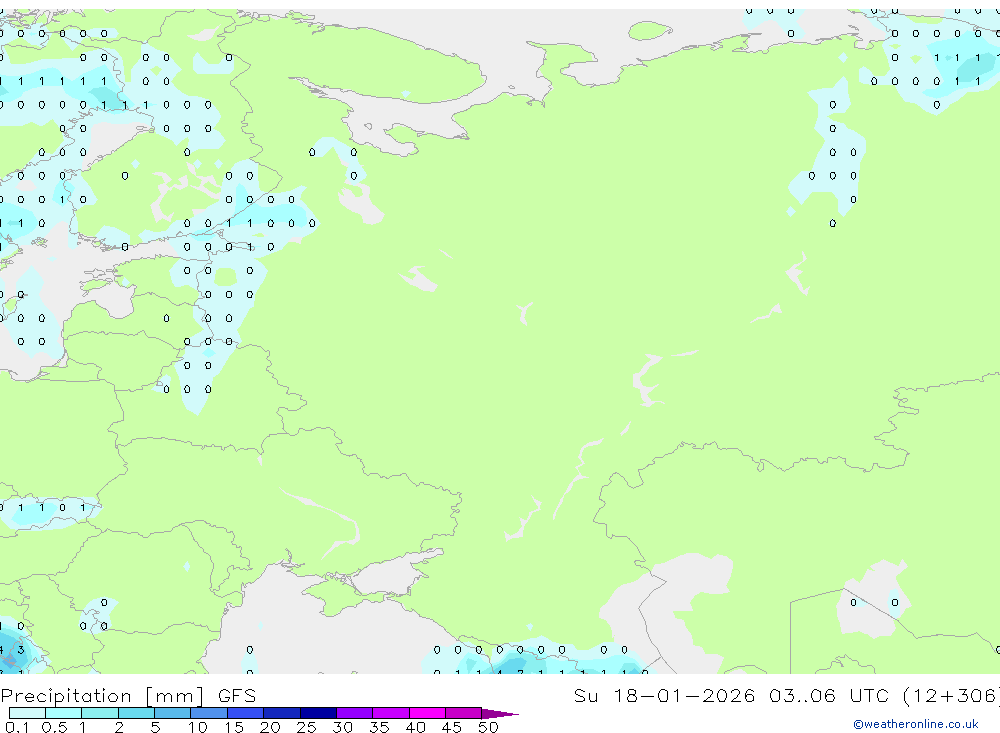
Task: Click the legend value label '20'
Action: point(270,727)
